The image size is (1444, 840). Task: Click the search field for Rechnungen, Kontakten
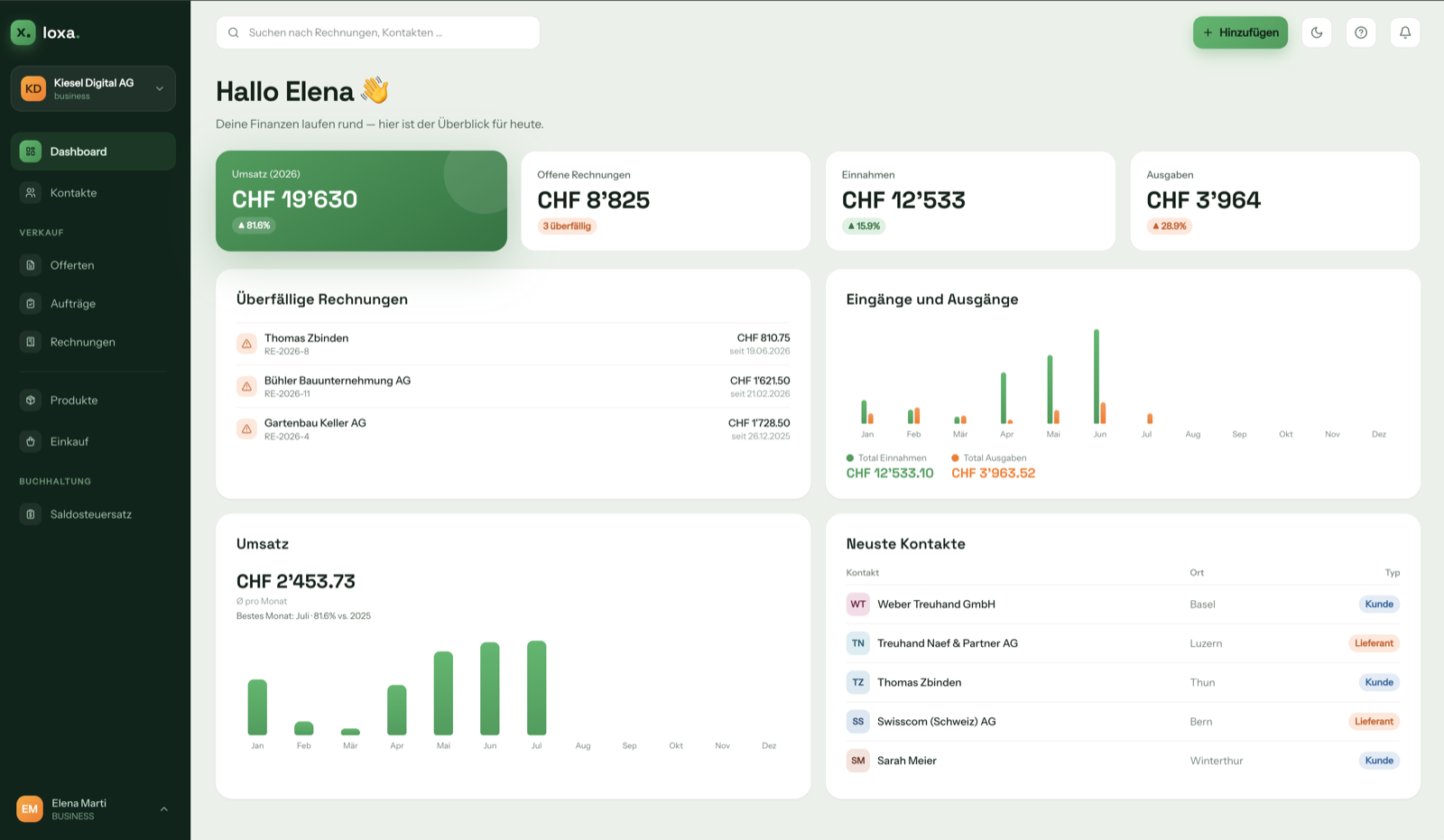point(378,32)
